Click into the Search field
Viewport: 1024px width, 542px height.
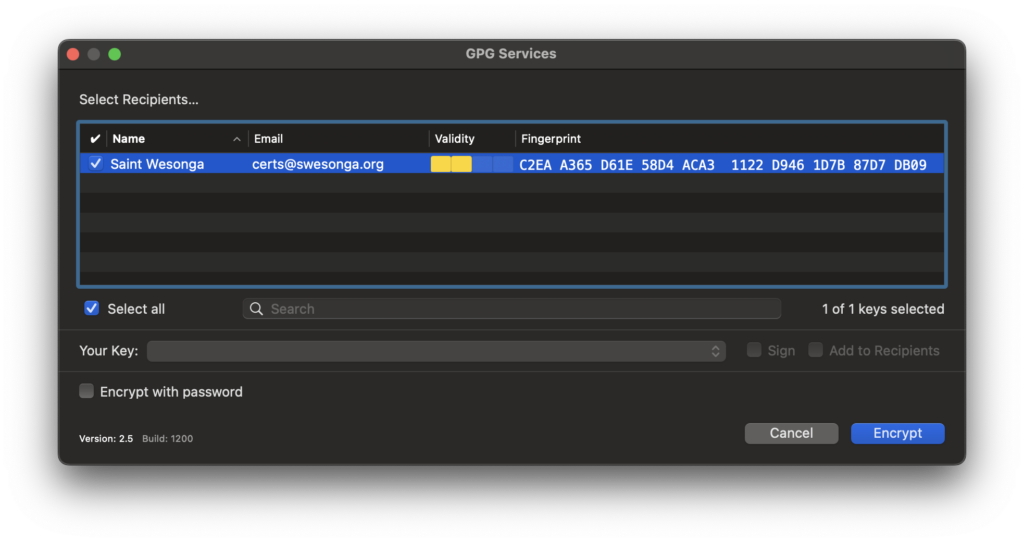(x=520, y=309)
